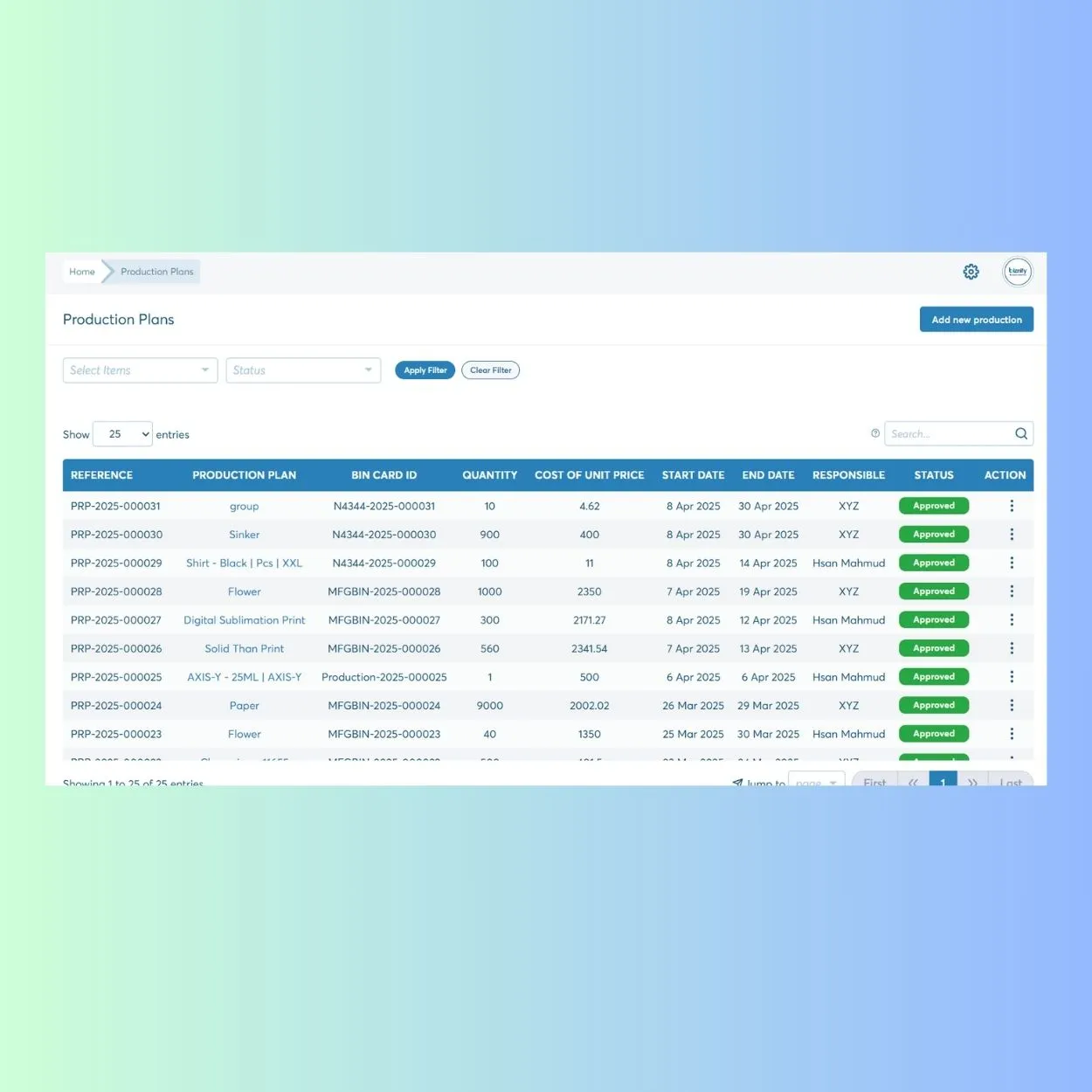The width and height of the screenshot is (1092, 1092).
Task: Open action menu for PRP-2025-000029
Action: point(1012,563)
